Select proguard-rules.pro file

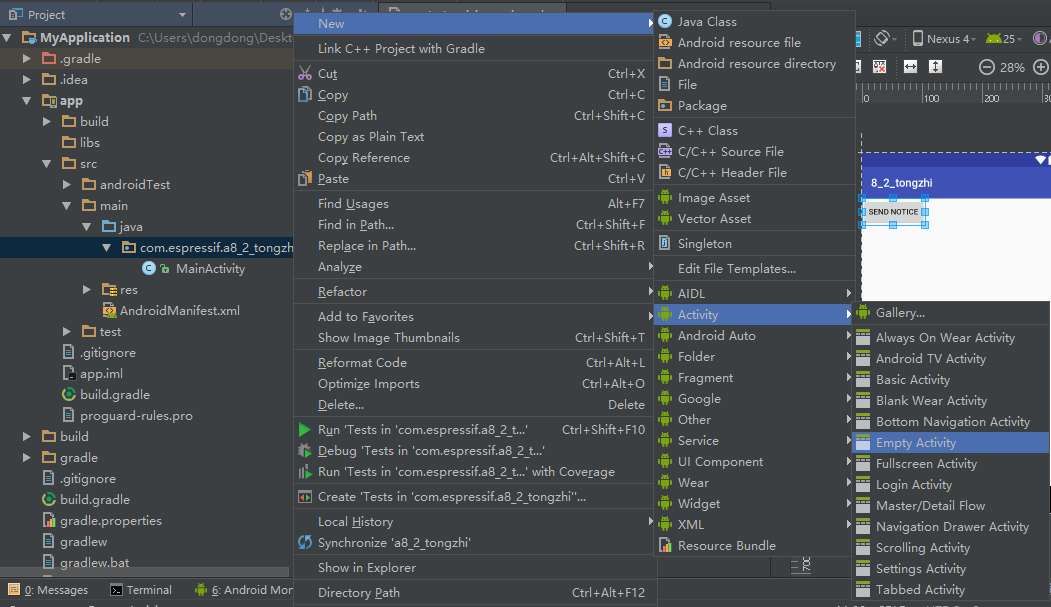pos(136,416)
